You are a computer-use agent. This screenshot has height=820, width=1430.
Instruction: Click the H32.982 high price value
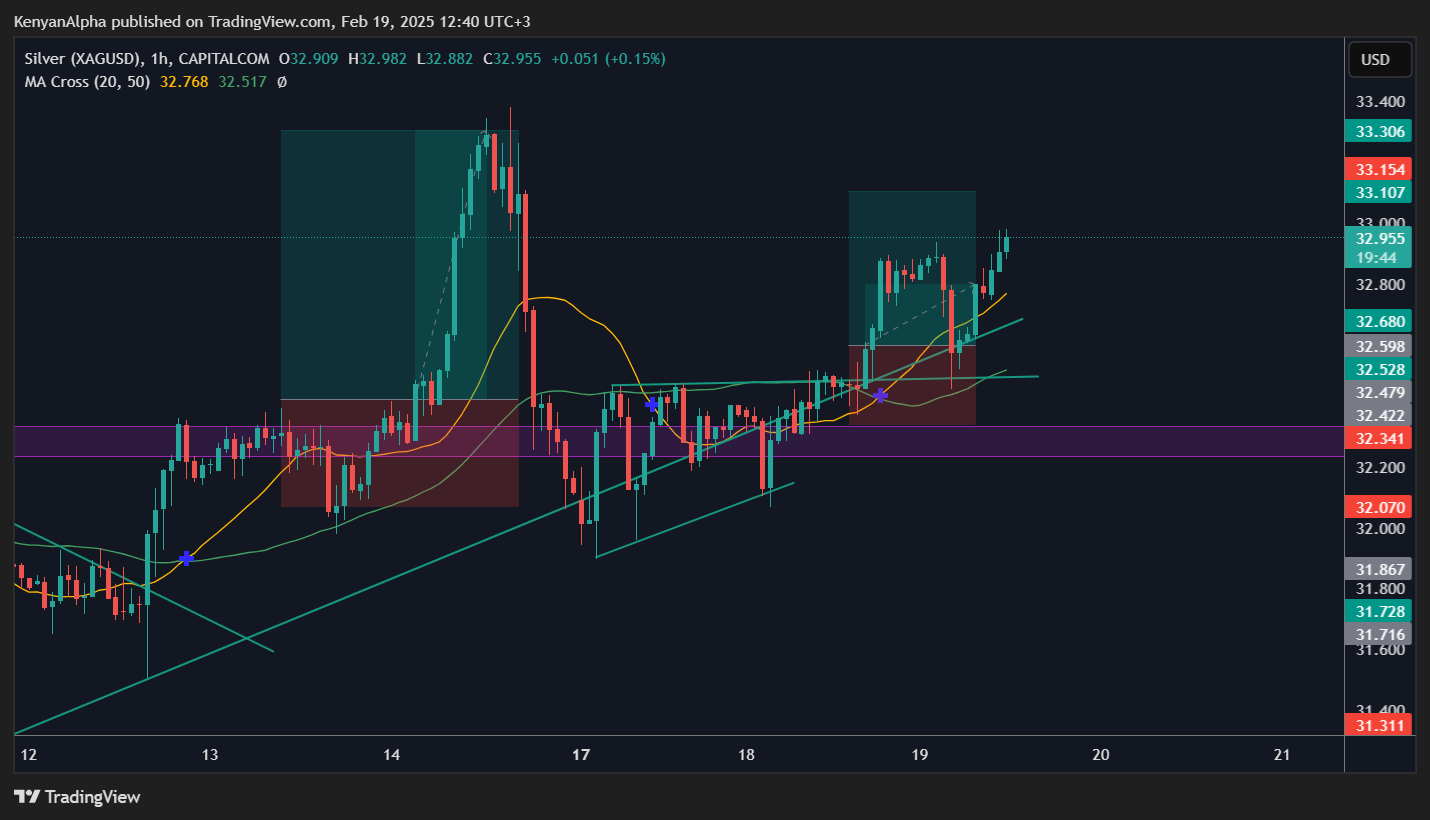tap(377, 59)
